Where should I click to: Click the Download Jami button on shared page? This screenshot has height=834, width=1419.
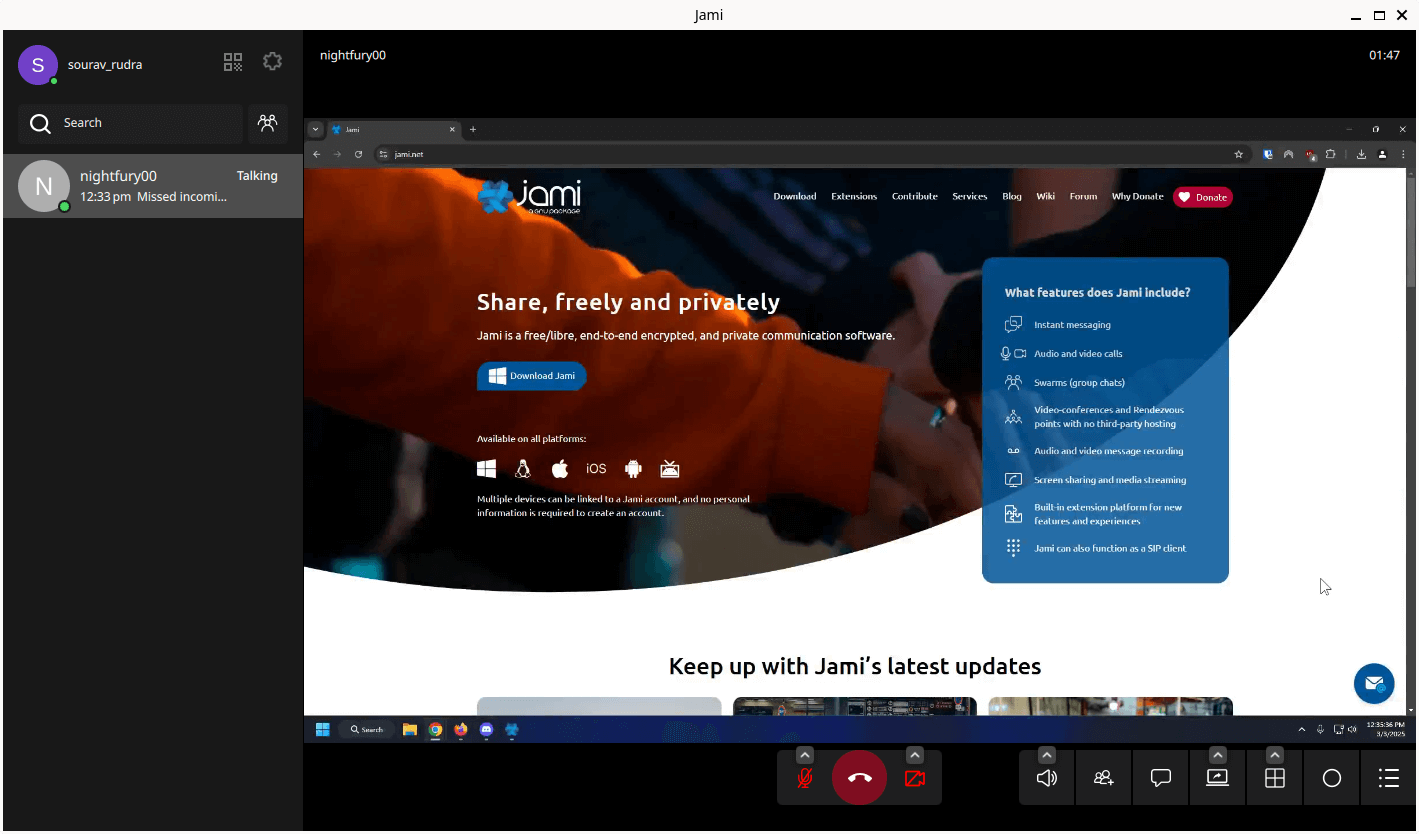pos(531,376)
